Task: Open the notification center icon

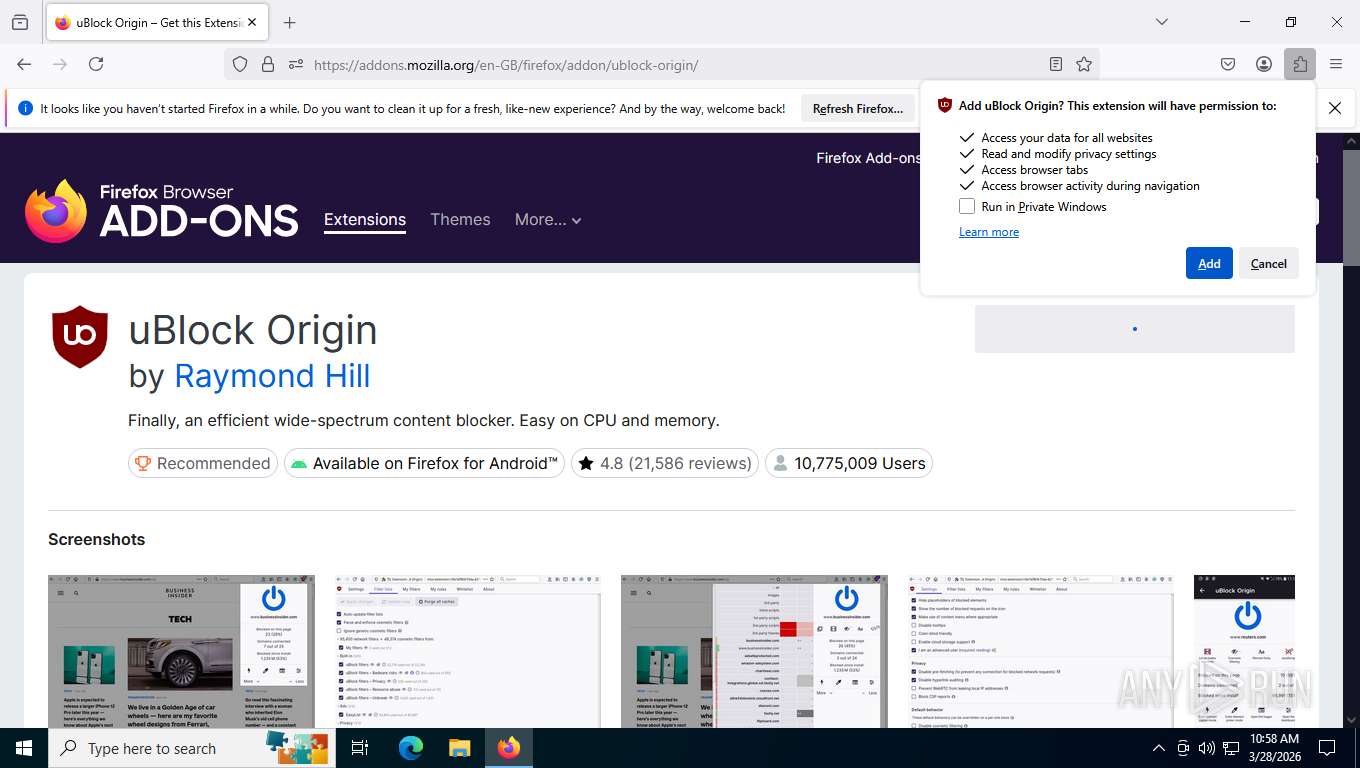Action: [1327, 748]
